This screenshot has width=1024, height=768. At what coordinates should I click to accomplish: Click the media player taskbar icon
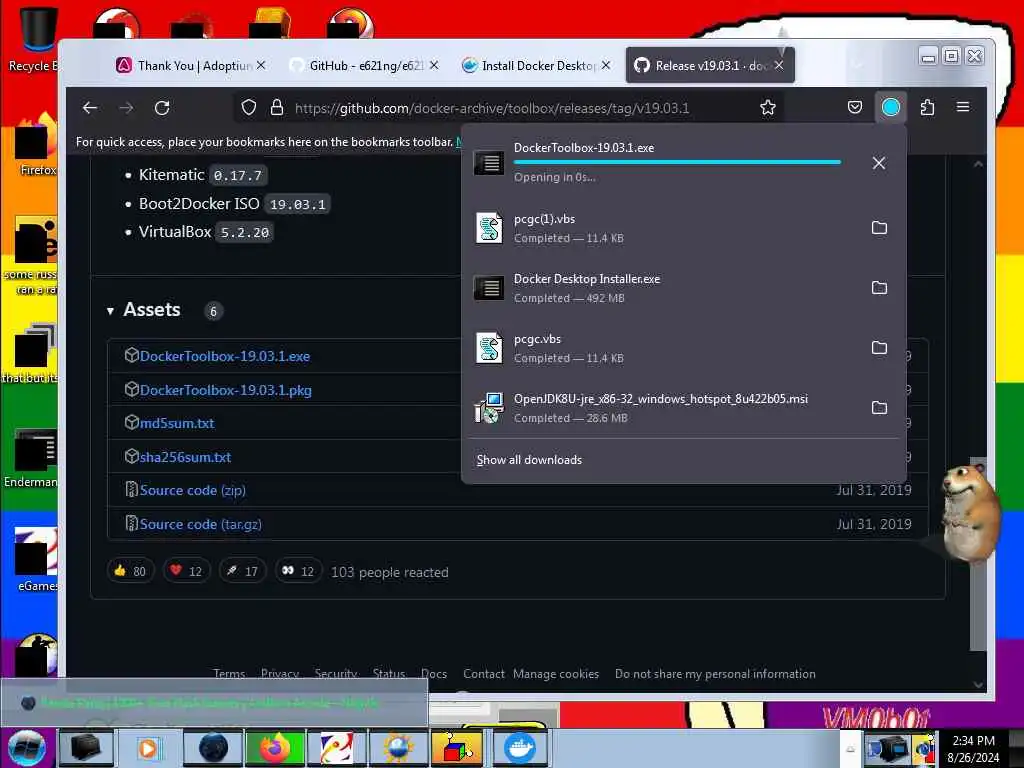148,748
